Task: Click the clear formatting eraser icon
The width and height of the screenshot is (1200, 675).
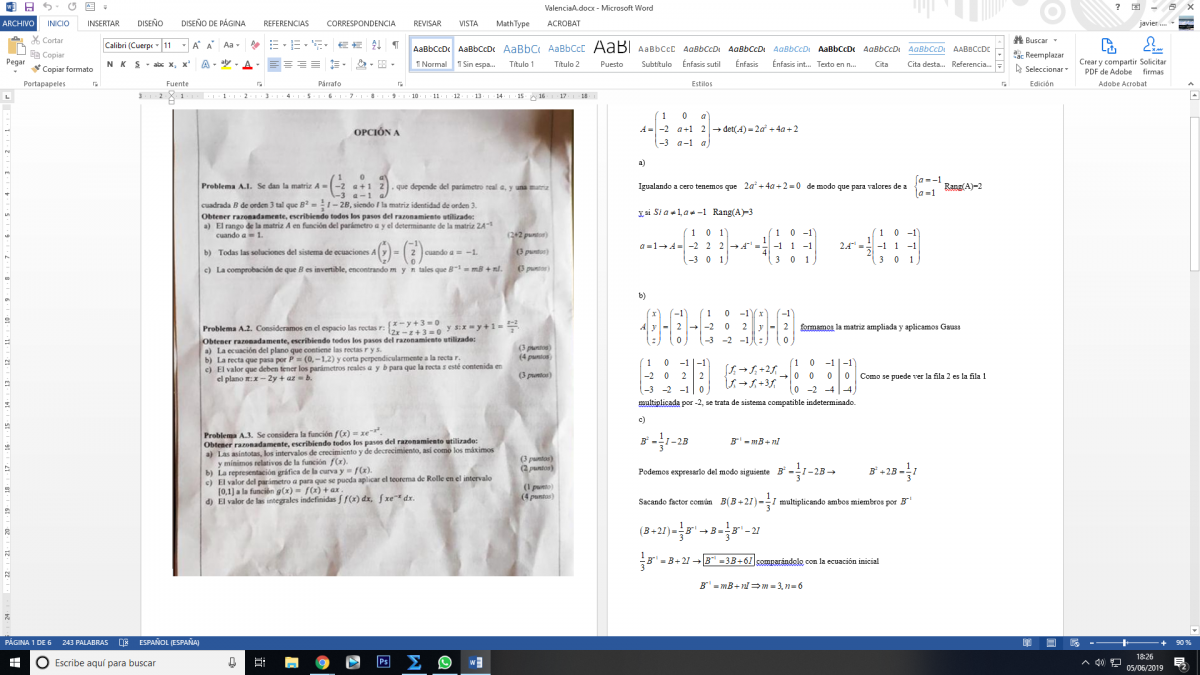Action: [x=255, y=45]
